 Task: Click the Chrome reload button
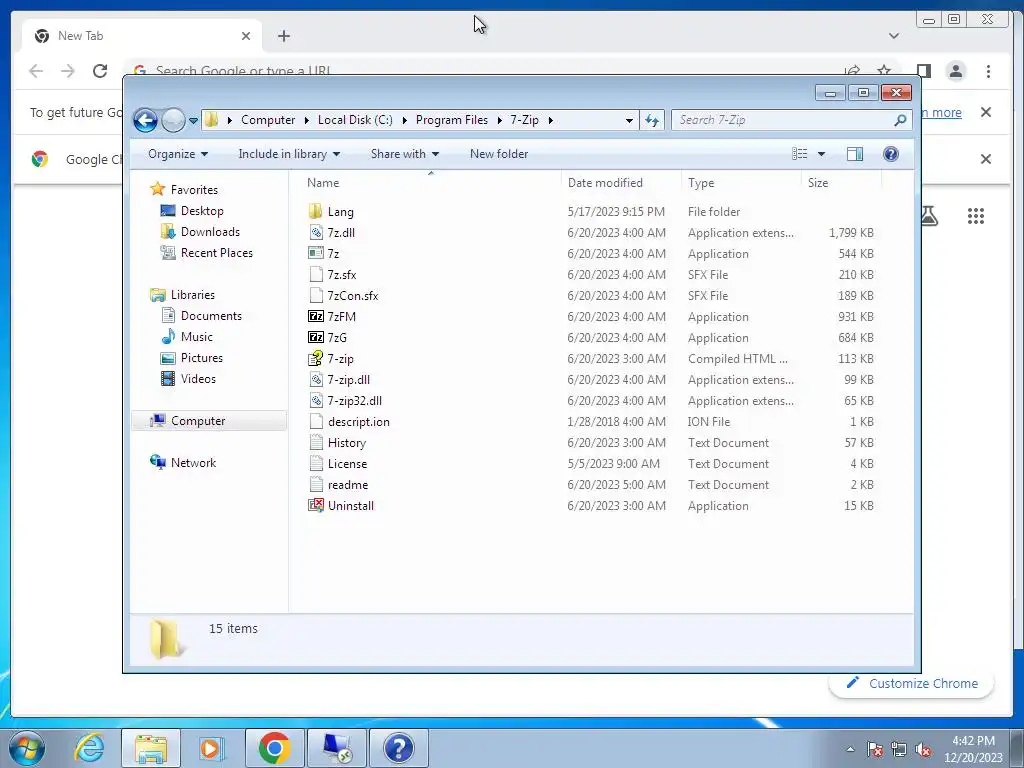[x=100, y=71]
